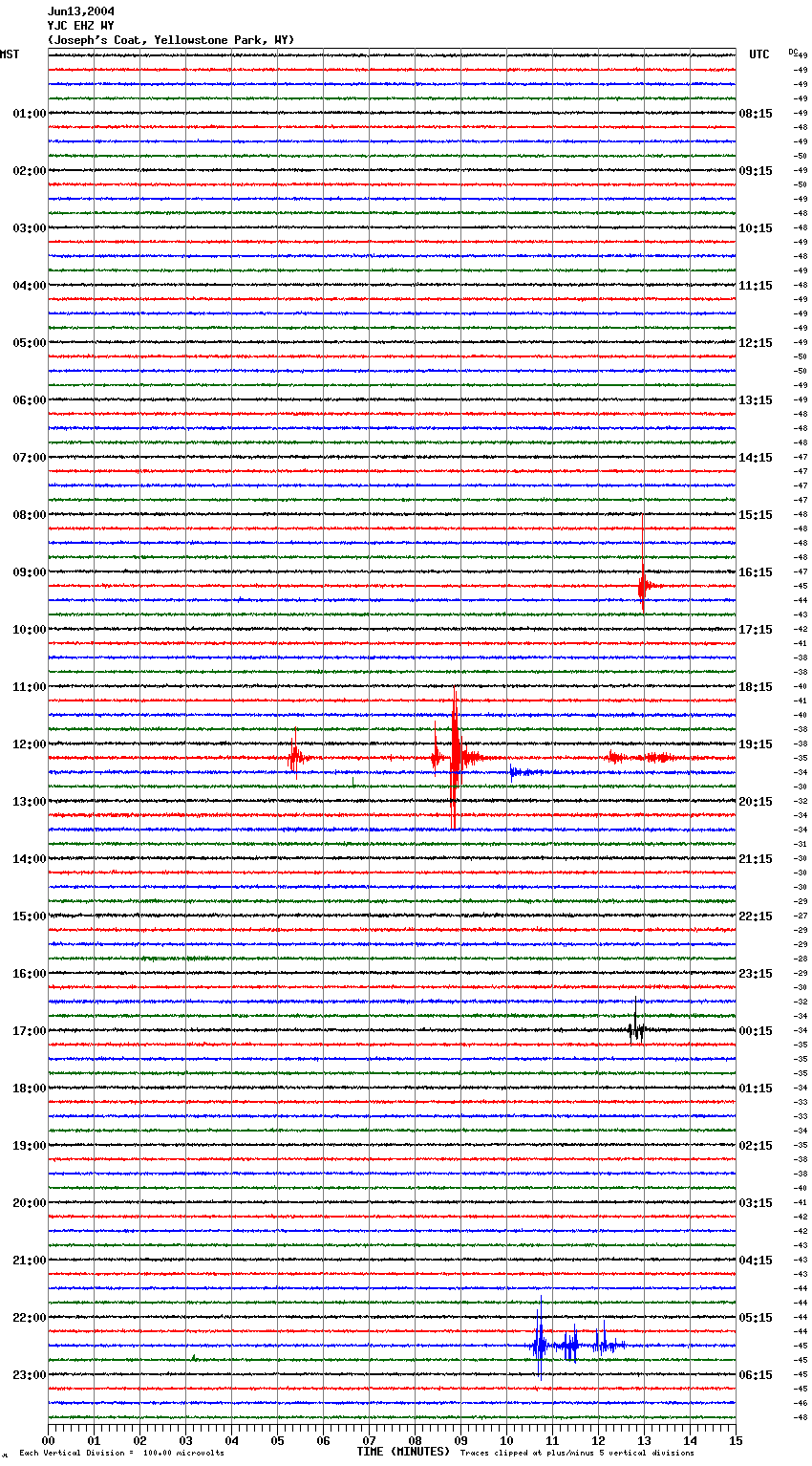This screenshot has width=812, height=1466.
Task: Click the 12:00 MST time label
Action: click(x=30, y=744)
